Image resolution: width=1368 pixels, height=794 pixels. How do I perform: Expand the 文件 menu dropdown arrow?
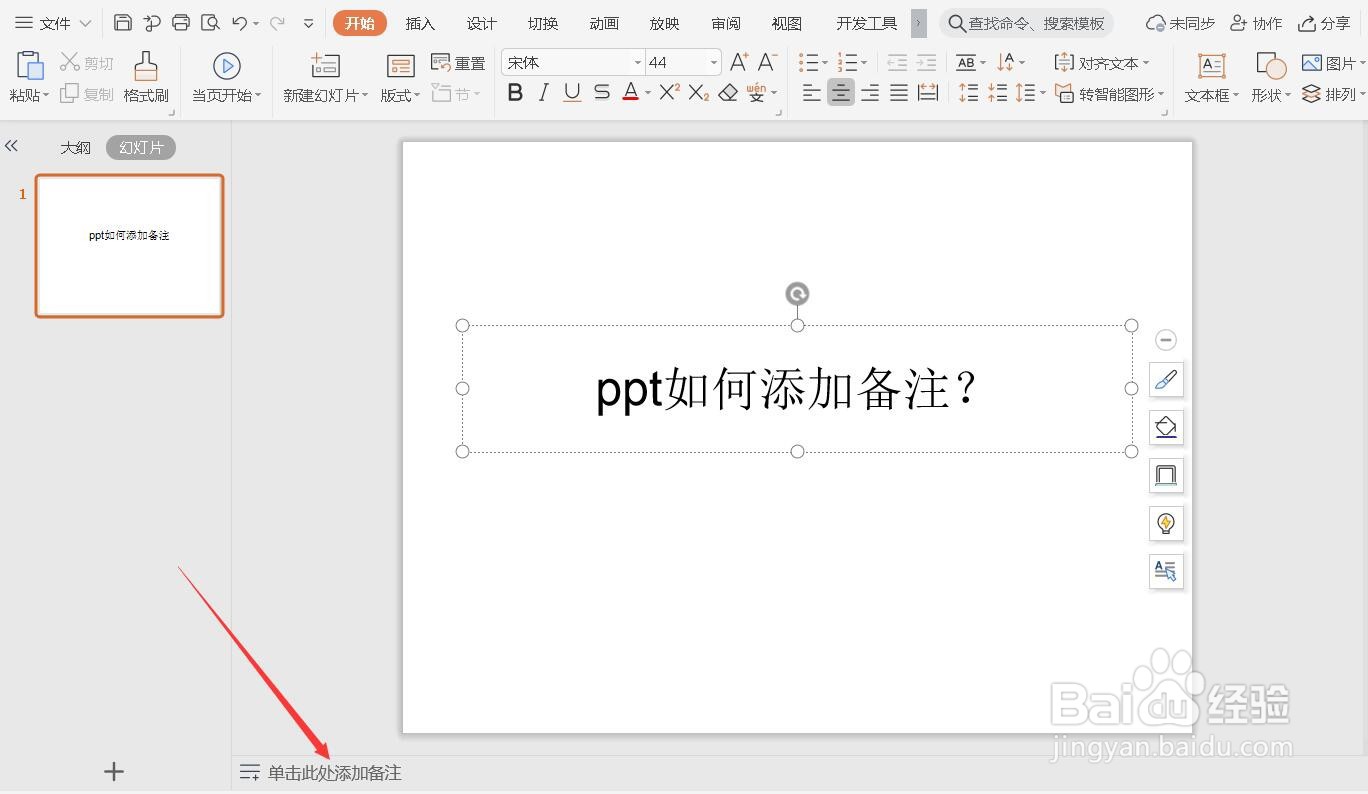[x=85, y=22]
